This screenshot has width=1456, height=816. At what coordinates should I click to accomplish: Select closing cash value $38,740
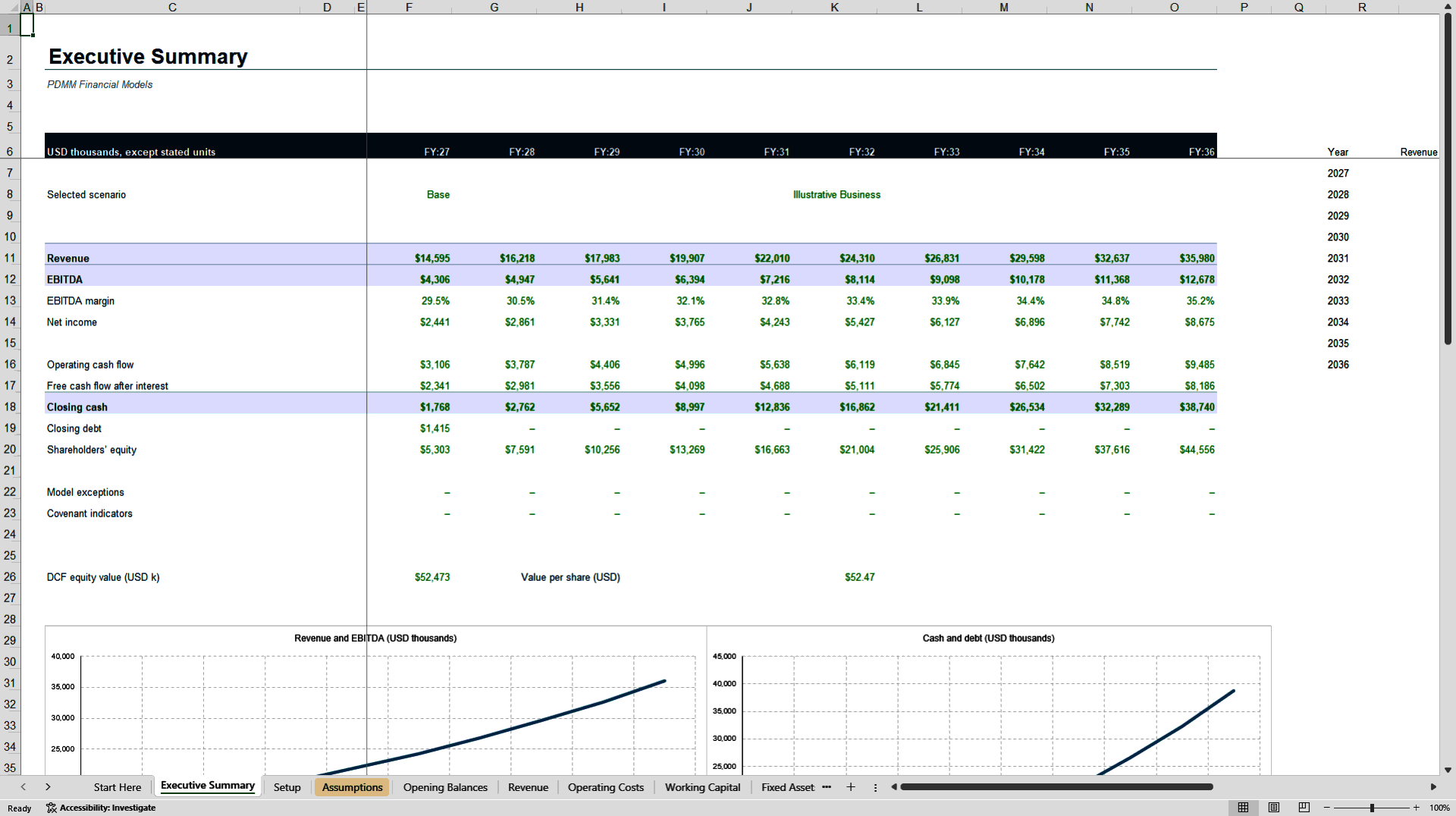click(1197, 406)
